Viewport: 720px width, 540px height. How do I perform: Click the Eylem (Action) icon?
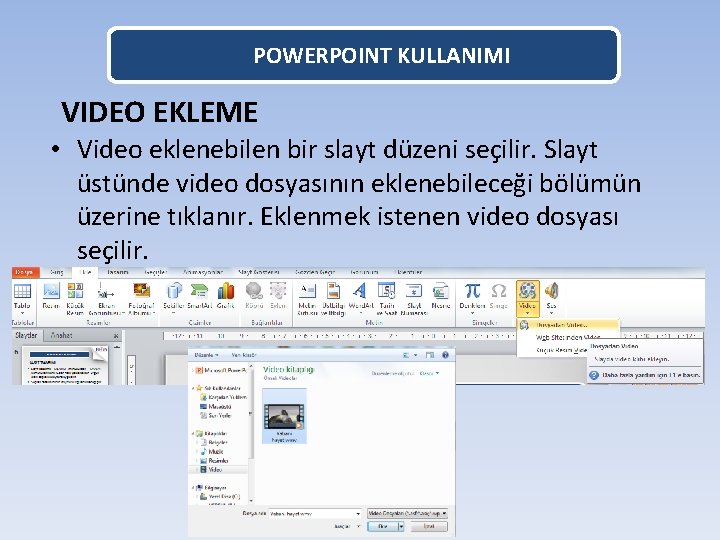tap(278, 291)
